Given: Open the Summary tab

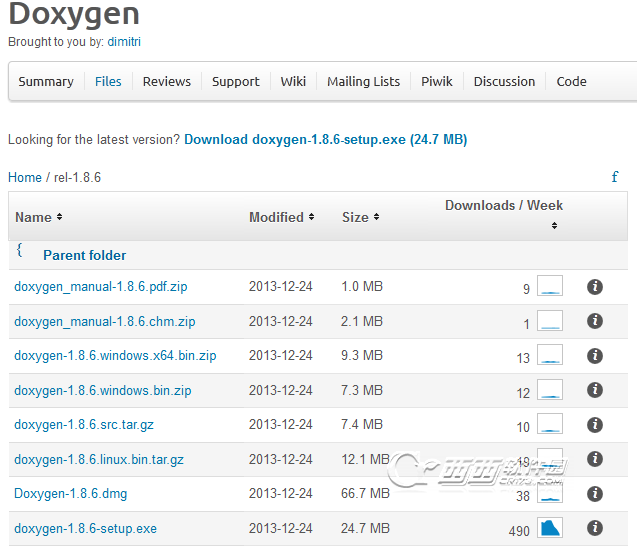Looking at the screenshot, I should click(x=46, y=82).
